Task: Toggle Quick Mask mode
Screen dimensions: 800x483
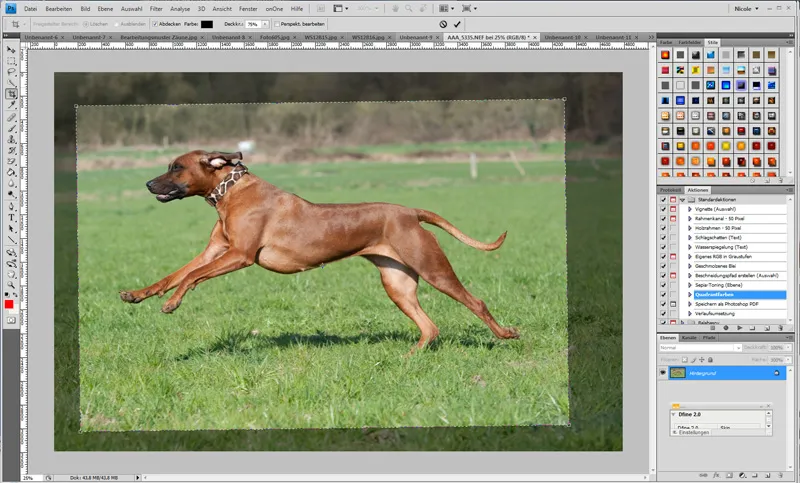Action: coord(11,320)
